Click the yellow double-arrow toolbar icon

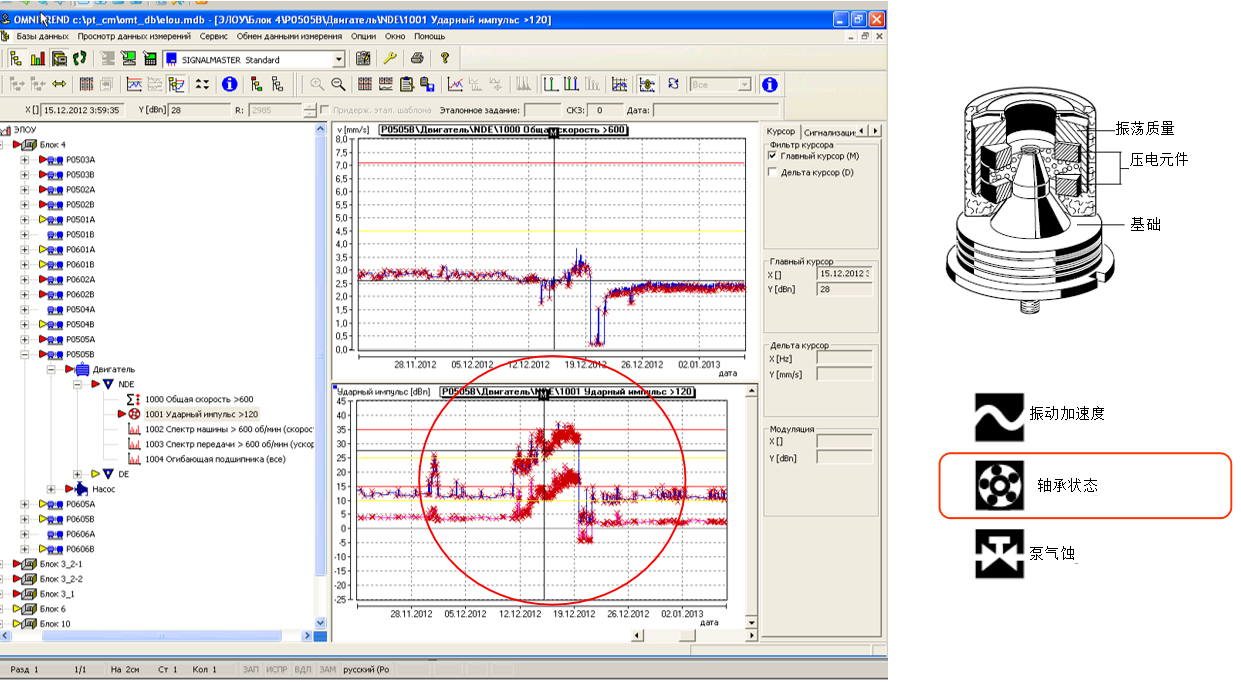tap(59, 85)
